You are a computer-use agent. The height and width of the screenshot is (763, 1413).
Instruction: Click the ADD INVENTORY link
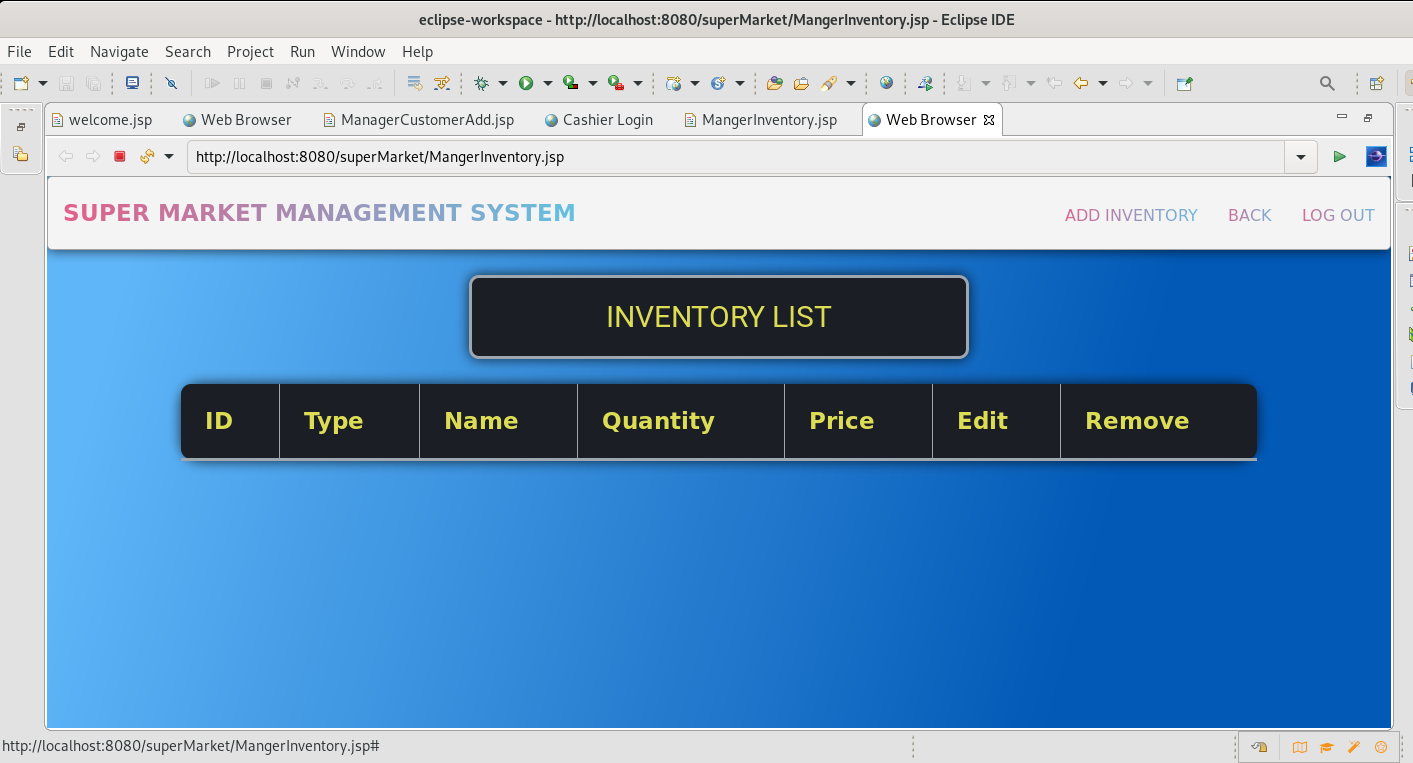[1130, 215]
